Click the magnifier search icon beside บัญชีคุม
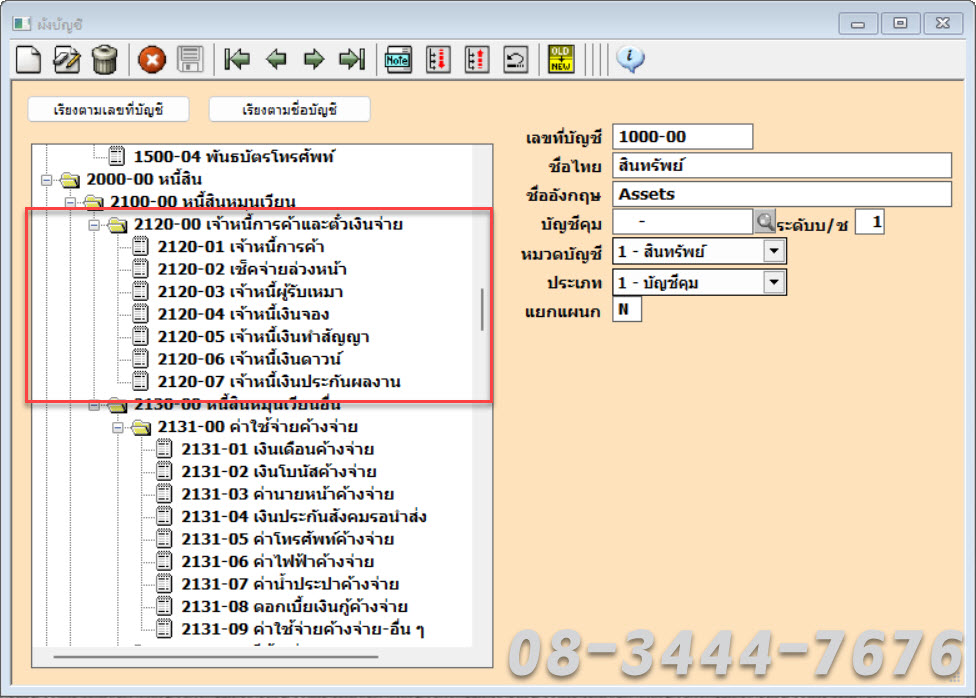Screen dimensions: 976x698 (x=765, y=222)
